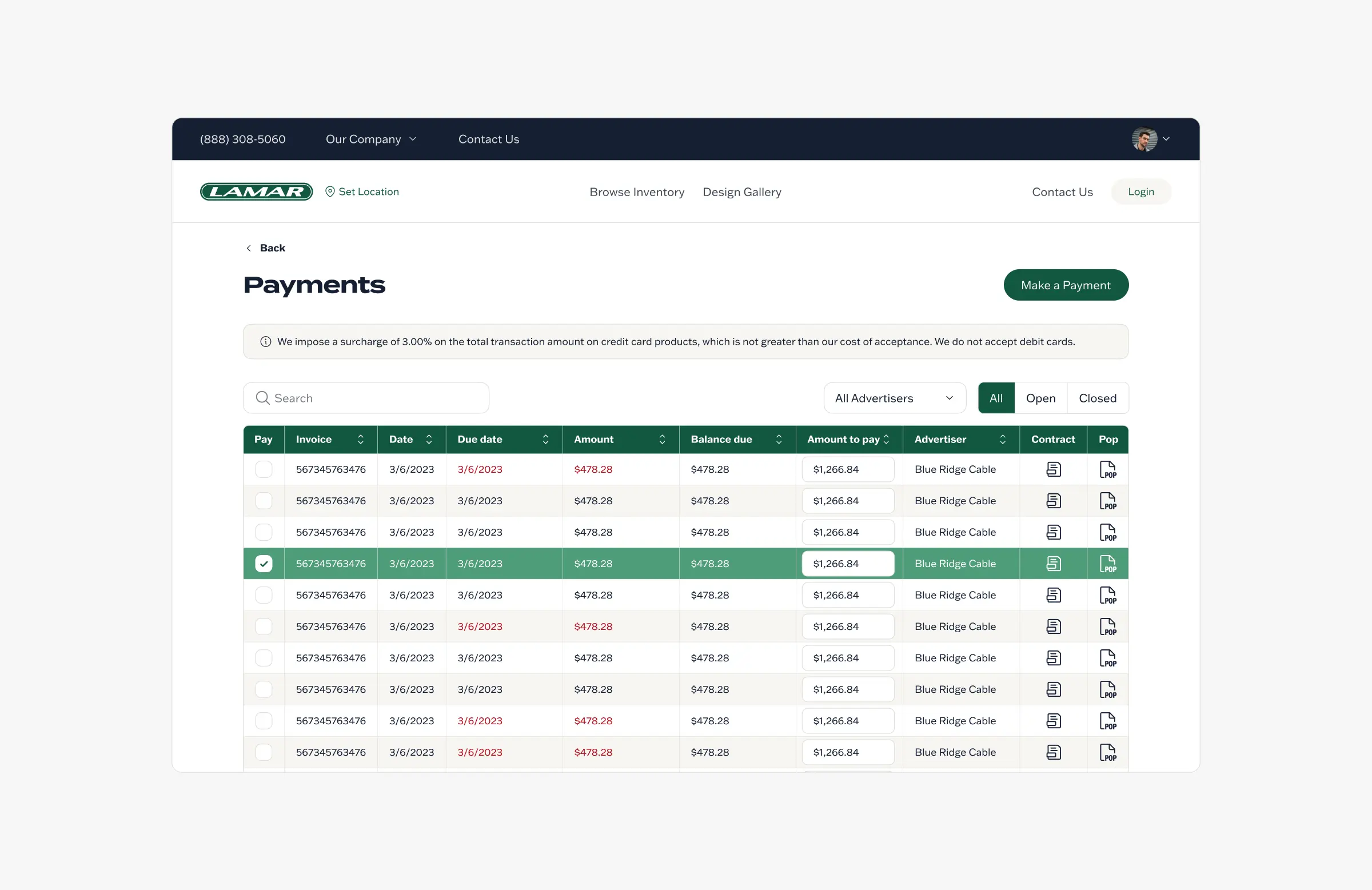The width and height of the screenshot is (1372, 890).
Task: Sort by the Balance due column arrows
Action: point(778,439)
